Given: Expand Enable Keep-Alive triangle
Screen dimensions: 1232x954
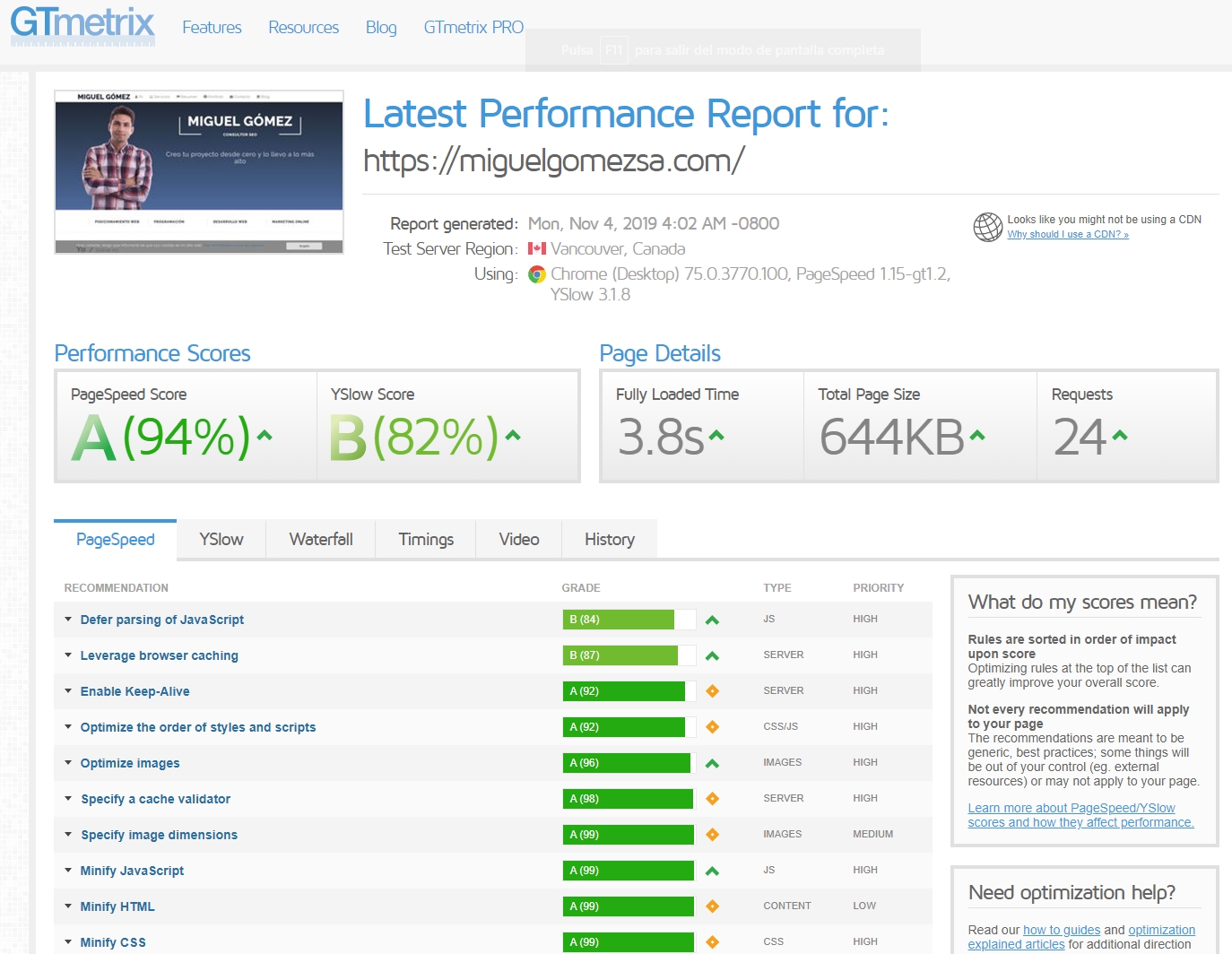Looking at the screenshot, I should [68, 690].
